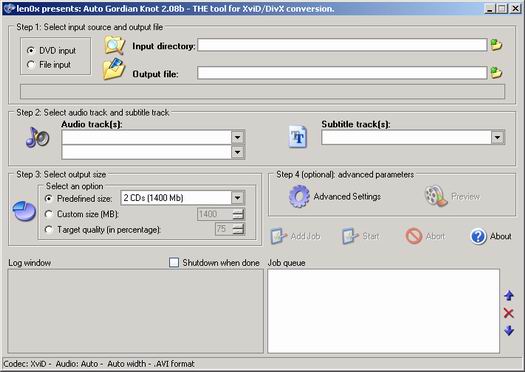Screen dimensions: 525x372
Task: Minimize the Auto Gordian Knot window
Action: [490, 9]
